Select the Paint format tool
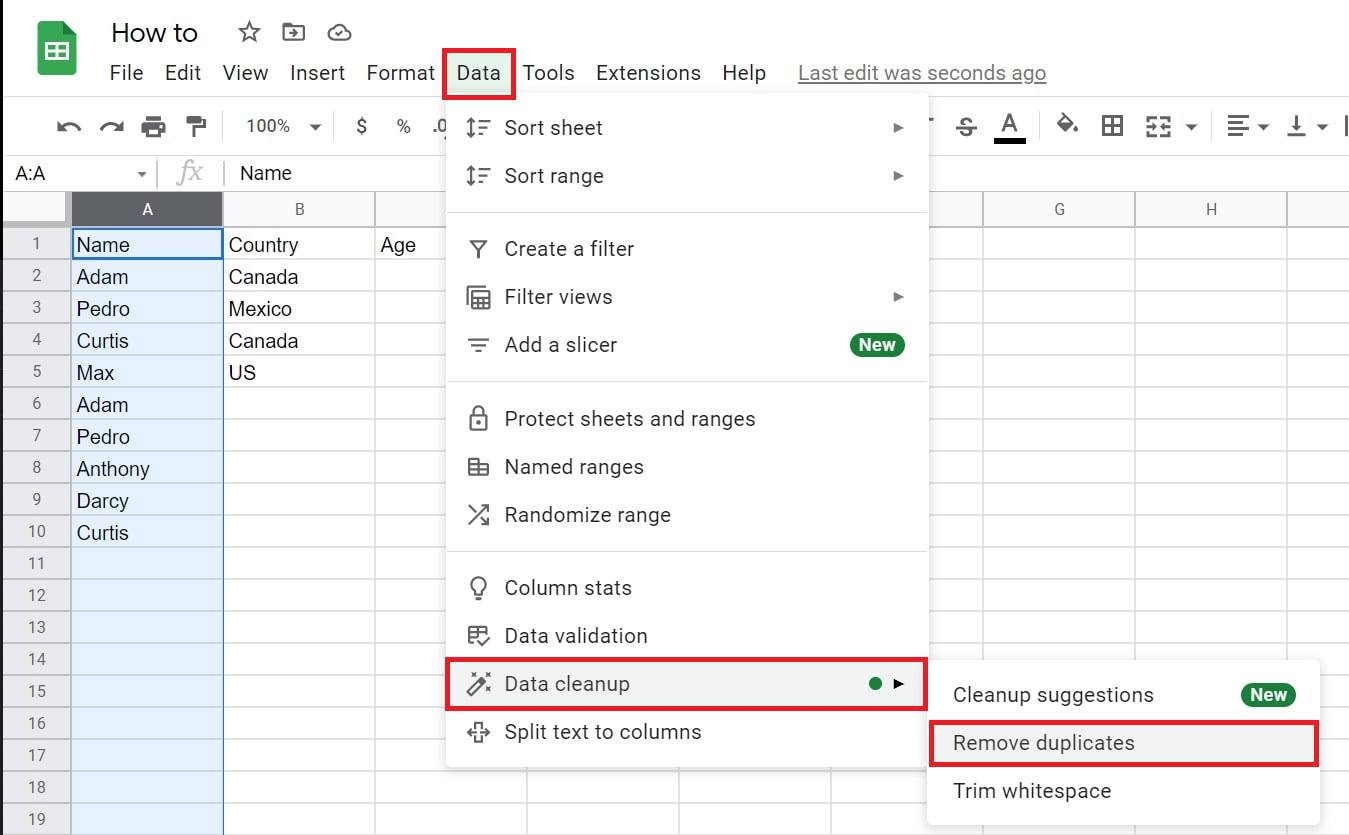The width and height of the screenshot is (1349, 835). point(196,126)
